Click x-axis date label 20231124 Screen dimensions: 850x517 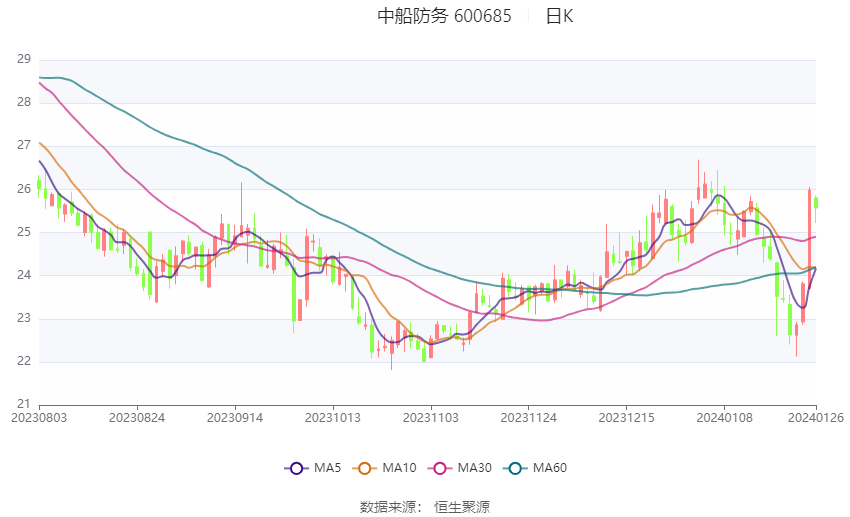(x=529, y=418)
